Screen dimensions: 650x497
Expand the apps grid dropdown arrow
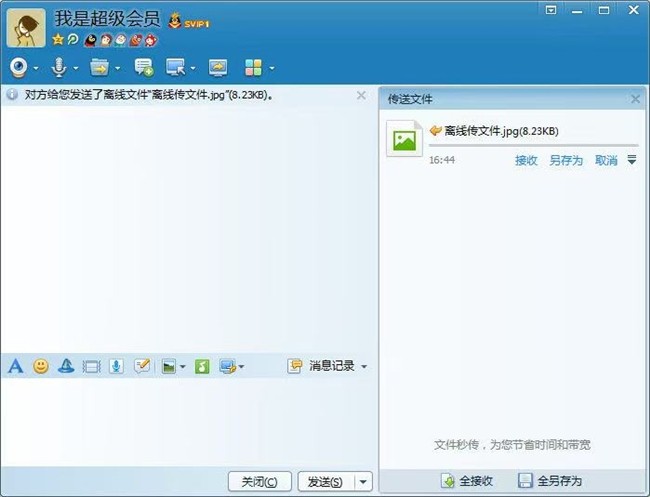[271, 69]
